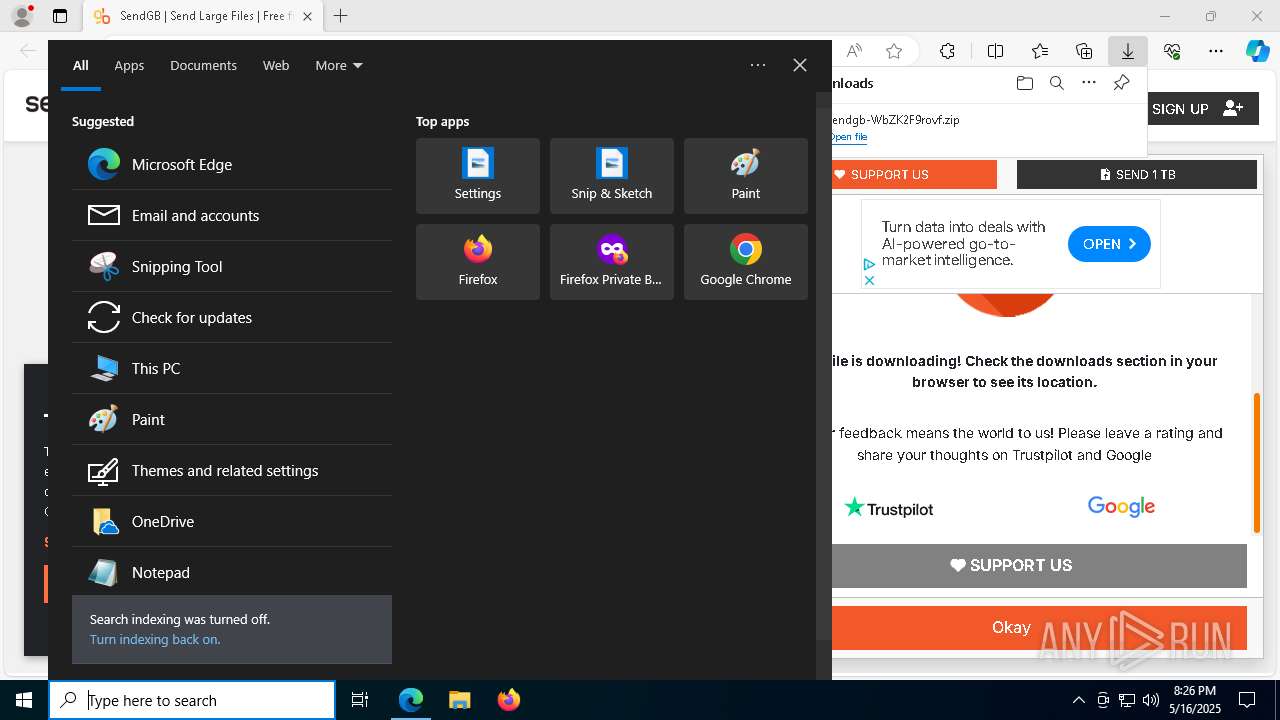The width and height of the screenshot is (1280, 720).
Task: Close the Windows search panel
Action: point(800,65)
